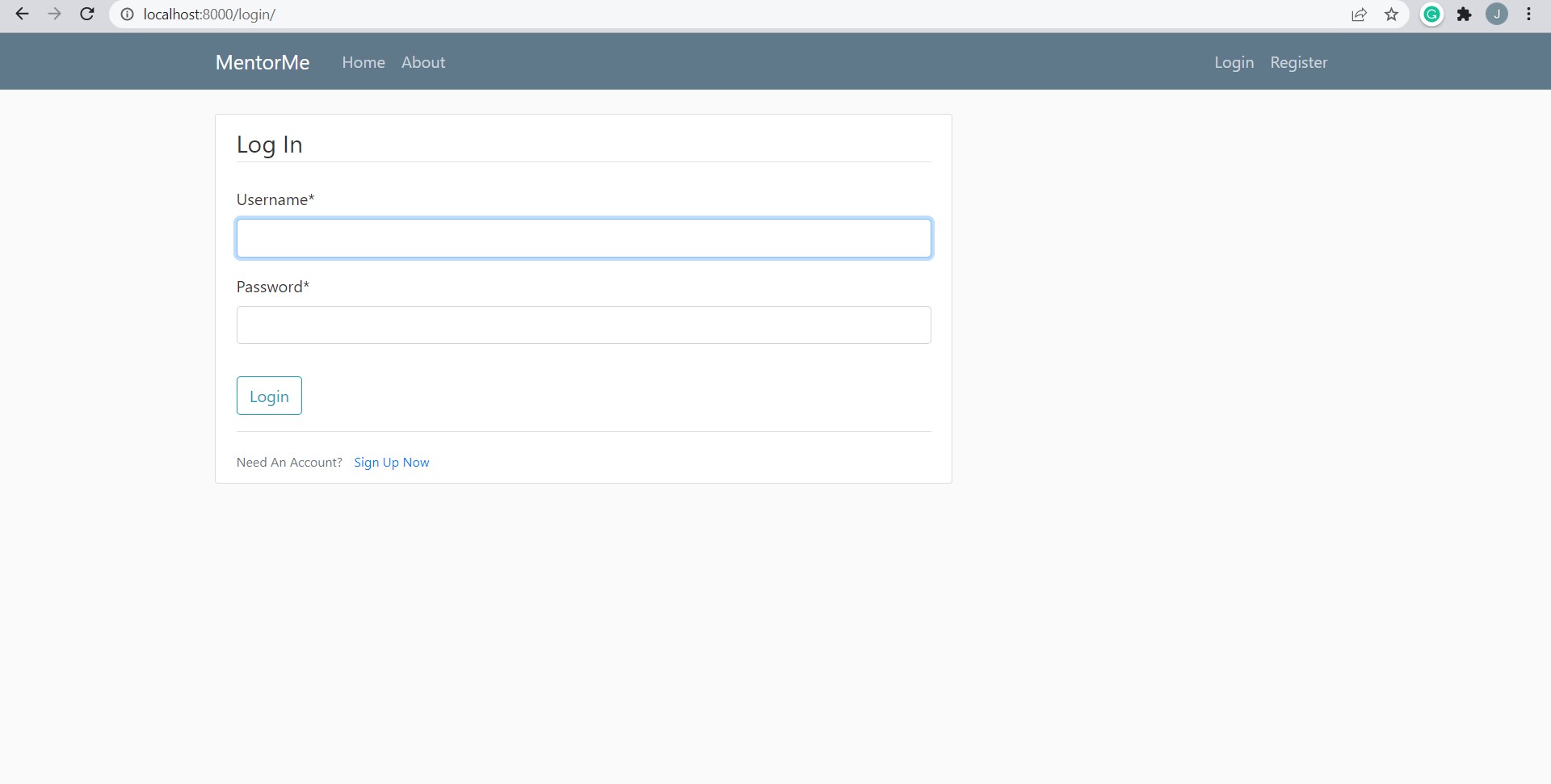Screen dimensions: 1551x784
Task: Open the Register page
Action: (x=1298, y=62)
